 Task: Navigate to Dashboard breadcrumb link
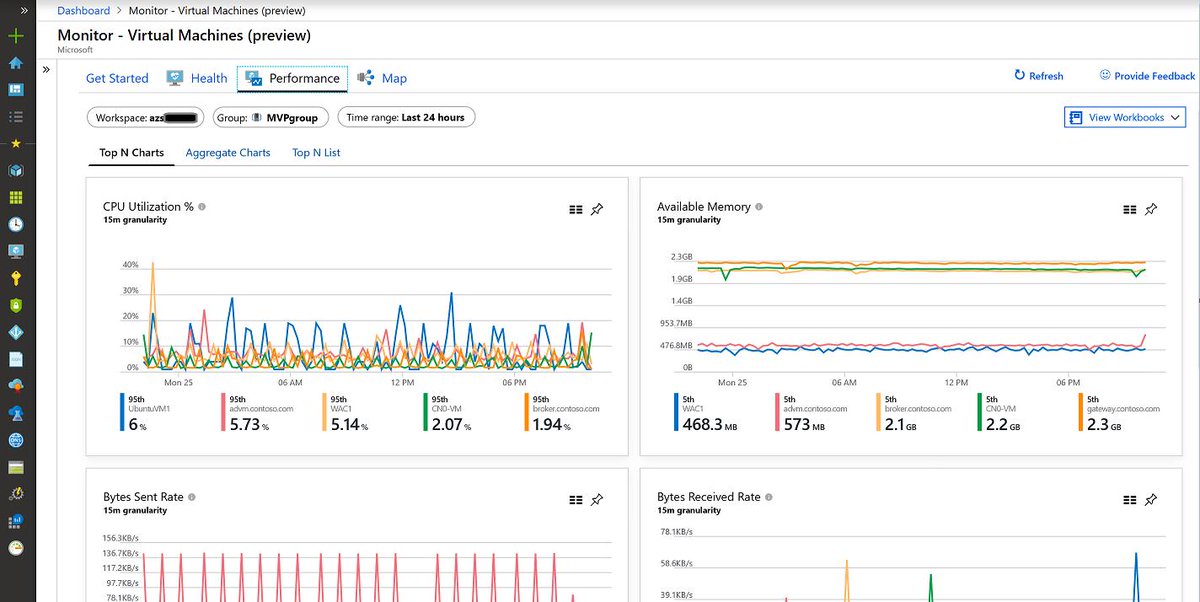pos(84,11)
